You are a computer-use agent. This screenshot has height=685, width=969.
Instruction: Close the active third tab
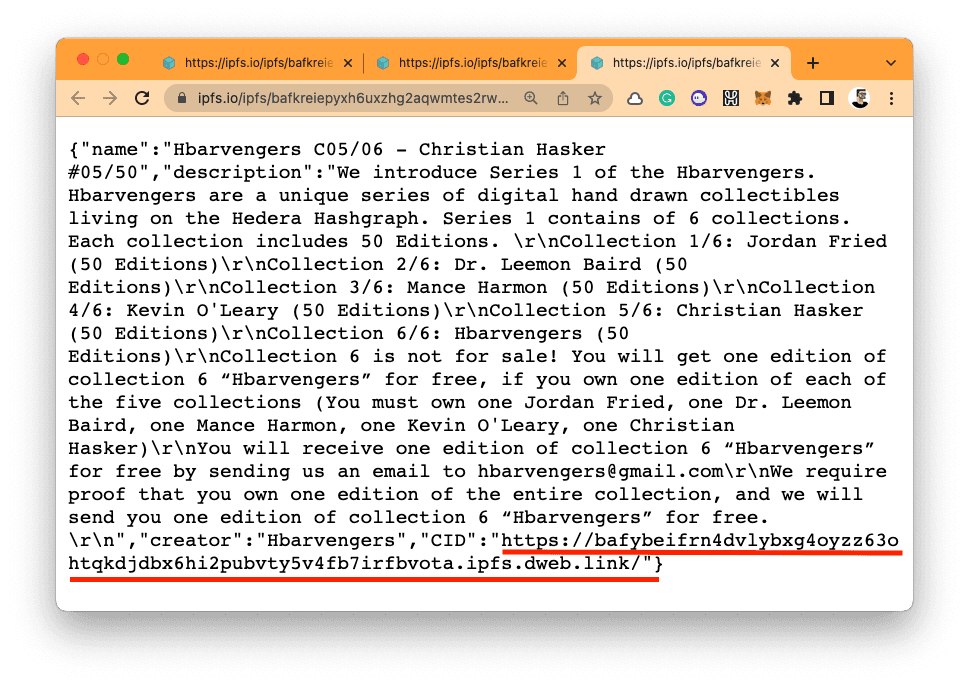click(777, 63)
